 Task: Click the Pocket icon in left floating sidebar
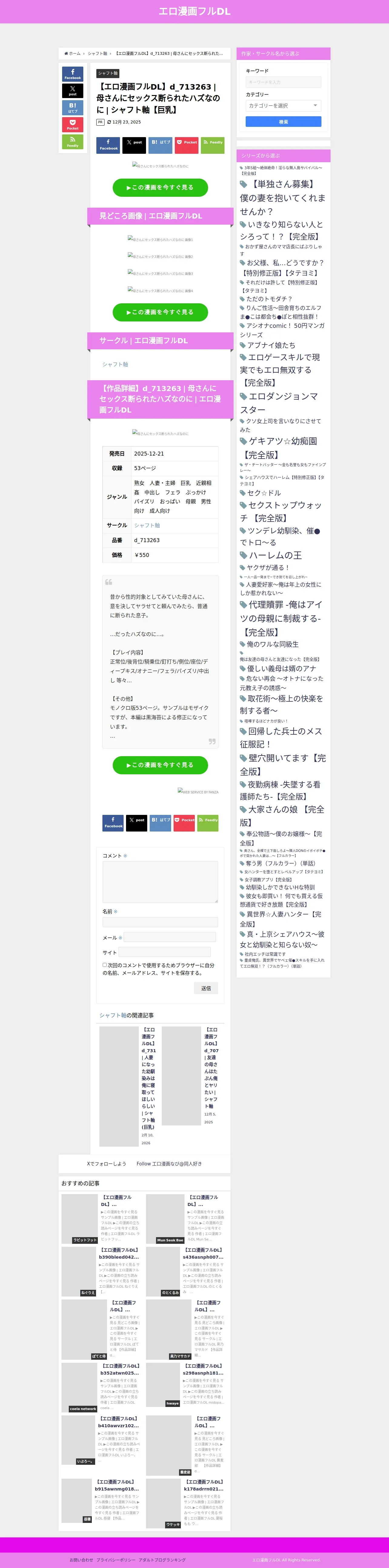(72, 125)
